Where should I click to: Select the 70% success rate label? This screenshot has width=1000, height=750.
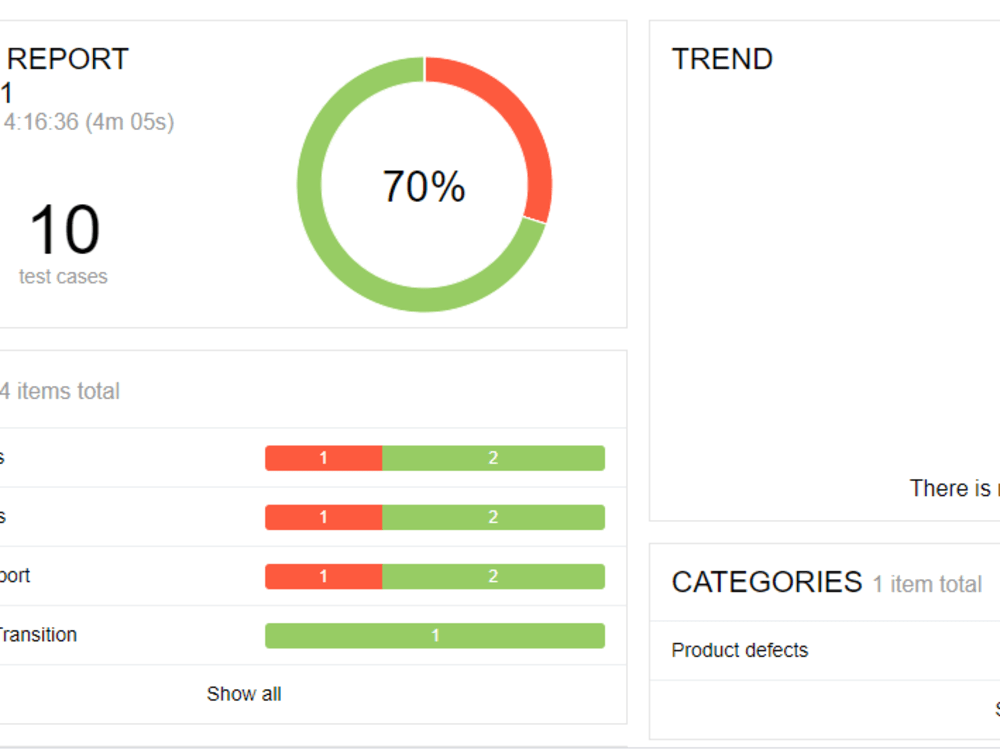(424, 185)
